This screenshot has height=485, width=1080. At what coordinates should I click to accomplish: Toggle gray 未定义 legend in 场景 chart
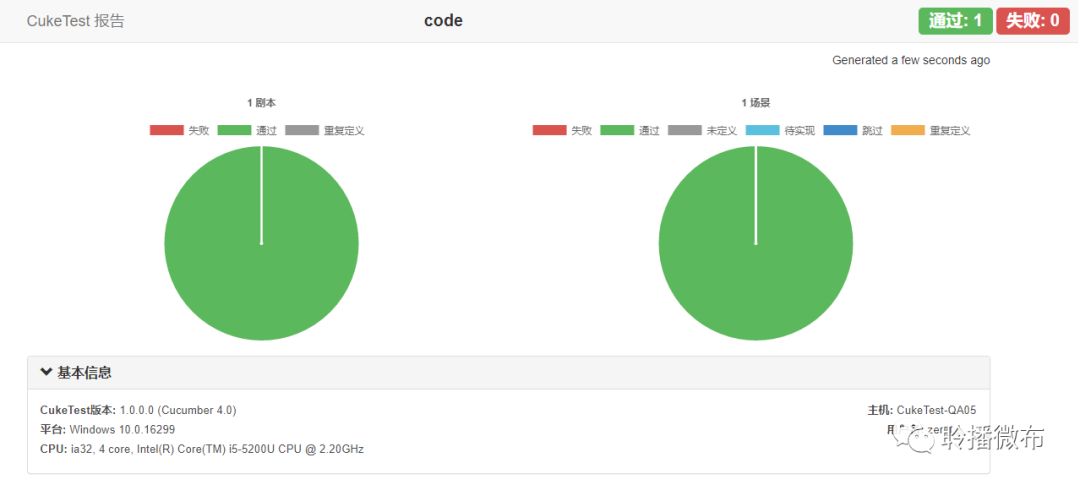point(703,130)
